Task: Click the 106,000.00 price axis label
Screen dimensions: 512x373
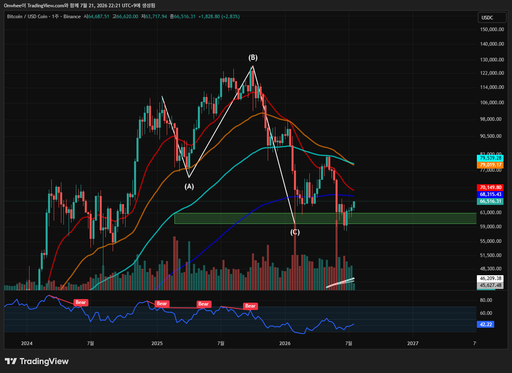Action: tap(492, 102)
